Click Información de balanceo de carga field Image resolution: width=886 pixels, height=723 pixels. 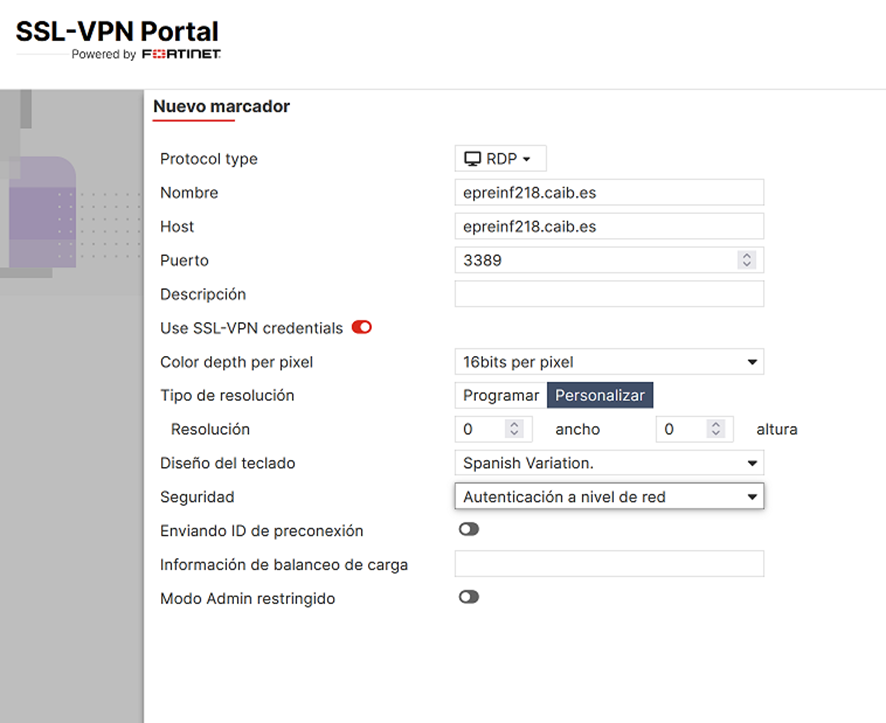[608, 565]
